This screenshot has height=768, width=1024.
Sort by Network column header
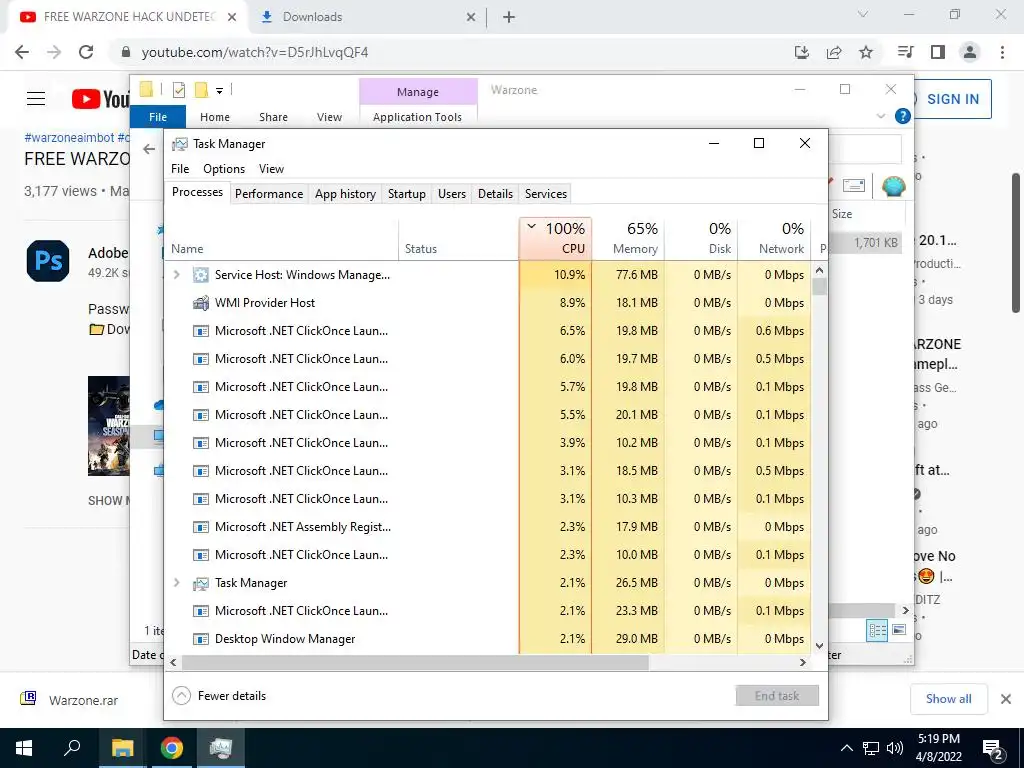775,239
